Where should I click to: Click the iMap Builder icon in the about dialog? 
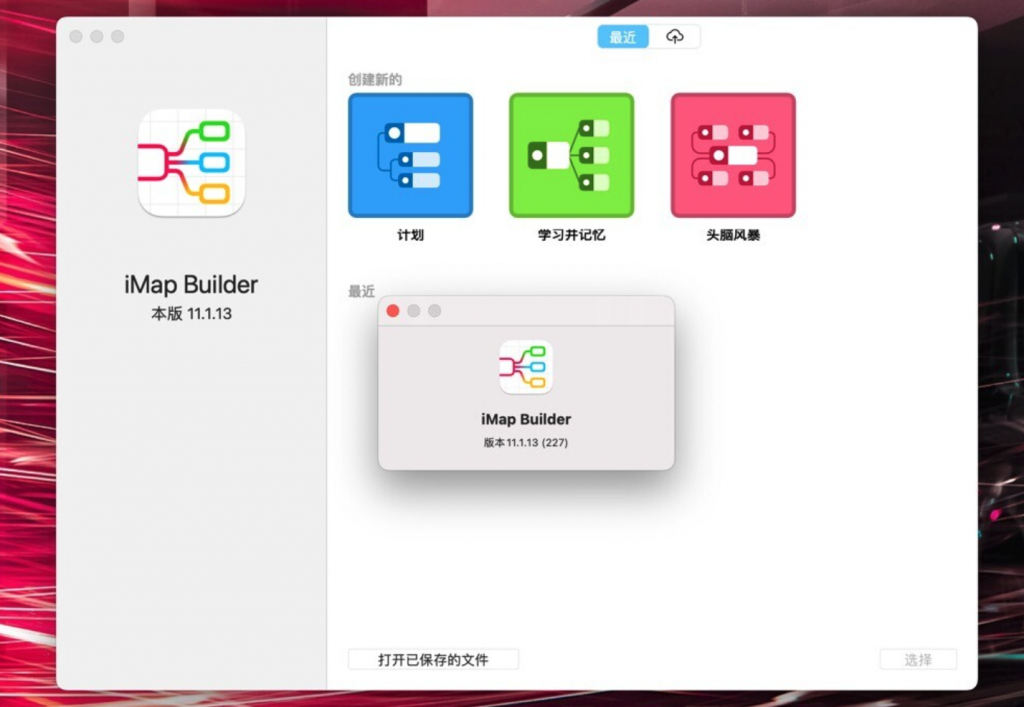click(525, 366)
